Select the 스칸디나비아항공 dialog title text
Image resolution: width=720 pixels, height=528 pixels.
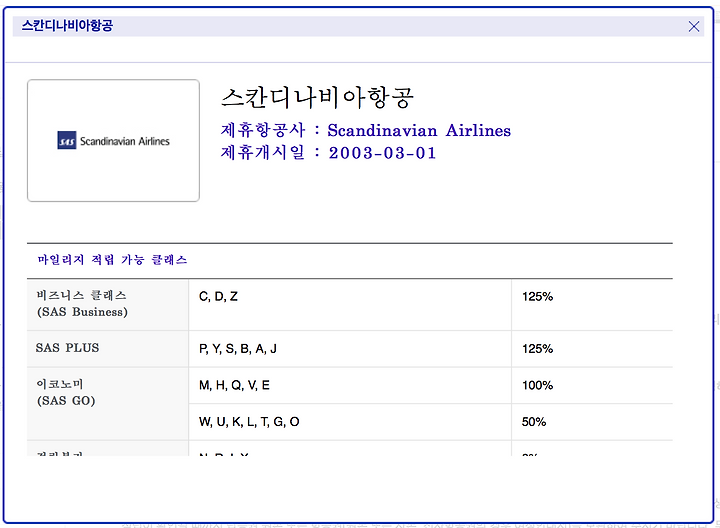click(x=67, y=26)
